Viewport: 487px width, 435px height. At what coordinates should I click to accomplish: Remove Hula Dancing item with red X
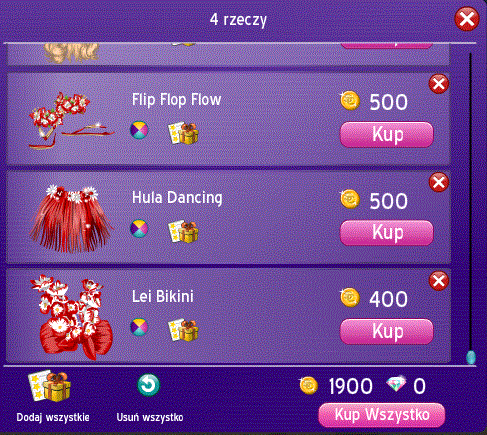[x=439, y=182]
